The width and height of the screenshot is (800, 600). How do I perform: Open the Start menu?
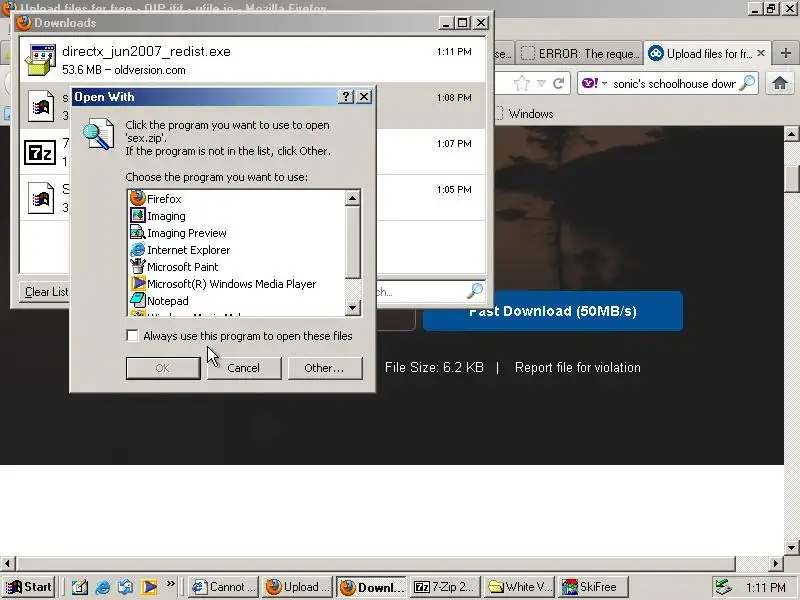29,587
